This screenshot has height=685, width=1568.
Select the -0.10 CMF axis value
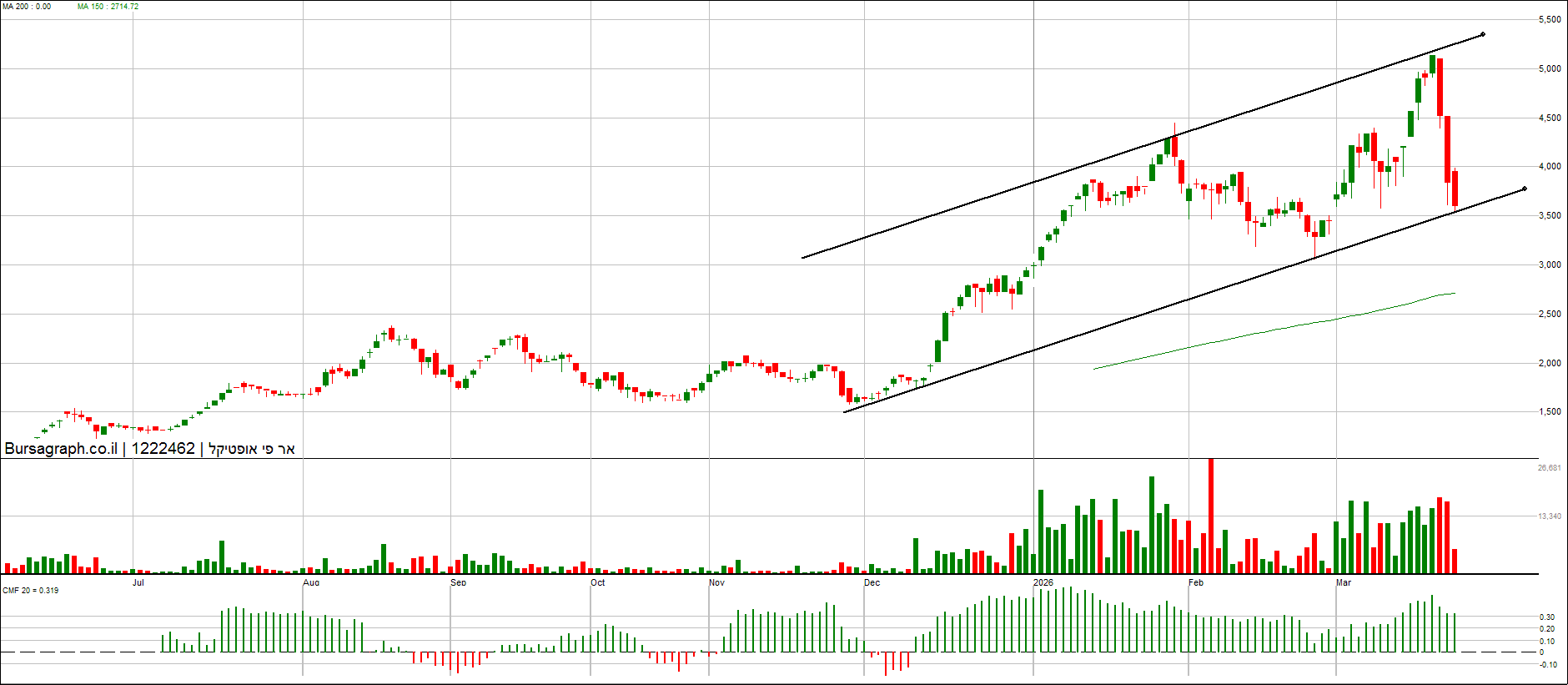(x=1547, y=665)
